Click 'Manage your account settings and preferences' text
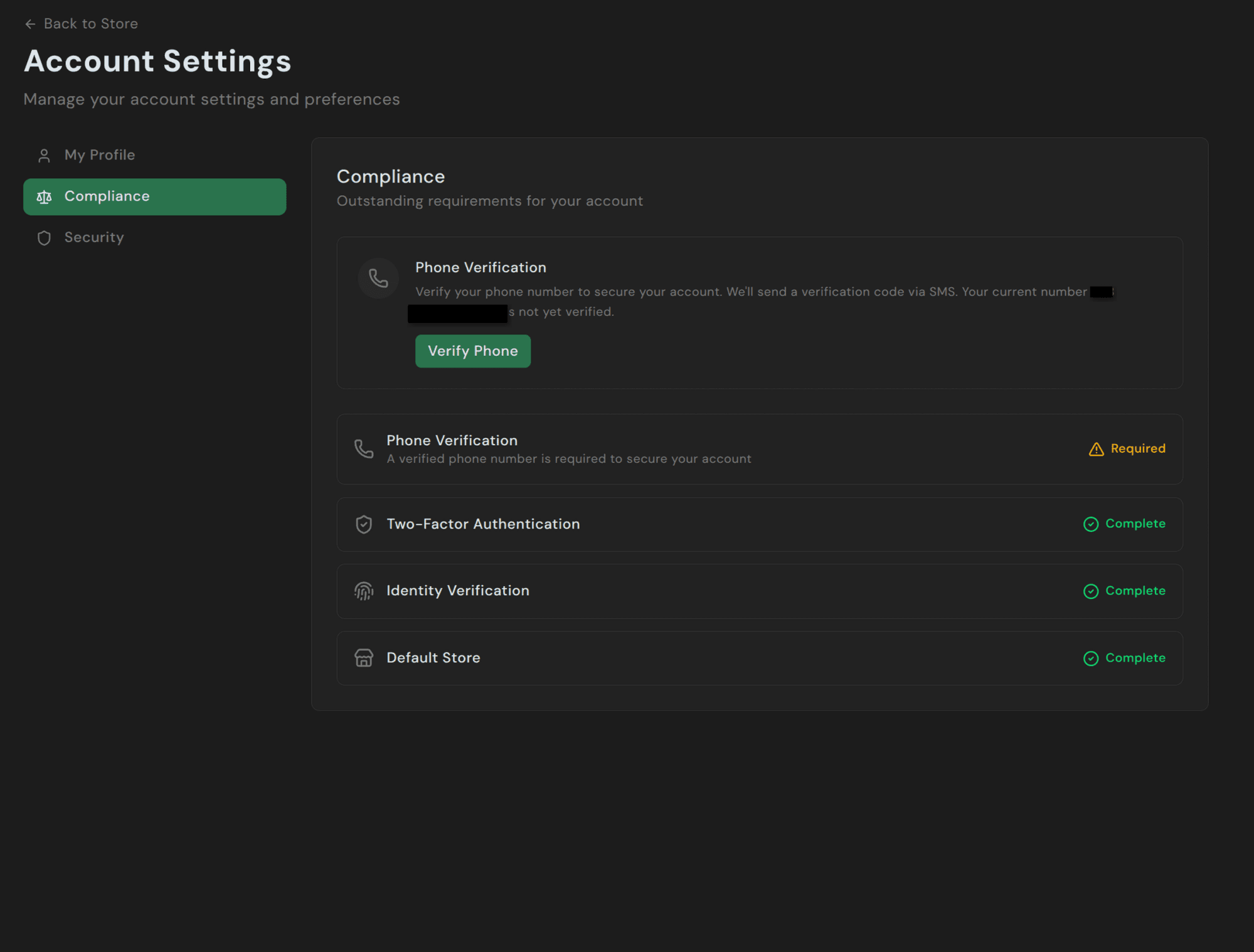 click(211, 100)
